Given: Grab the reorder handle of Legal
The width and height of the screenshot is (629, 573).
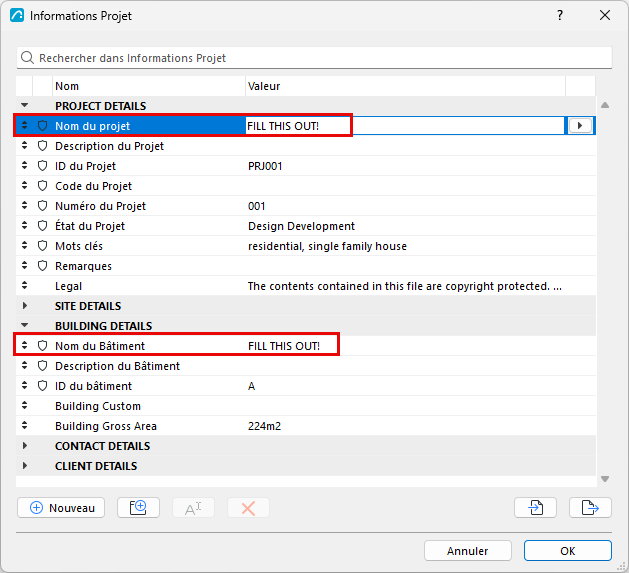Looking at the screenshot, I should (x=24, y=286).
